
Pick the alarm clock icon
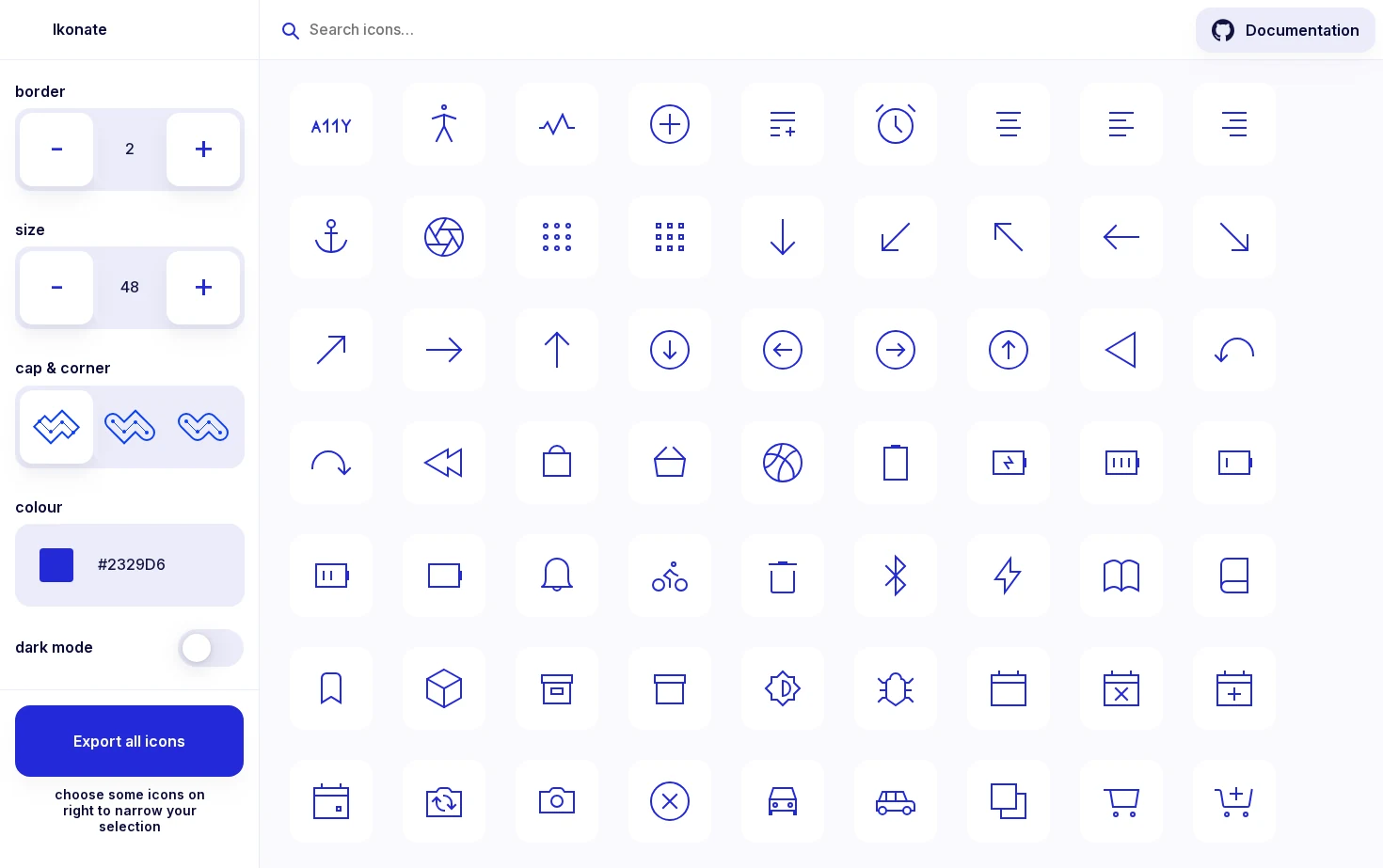(x=896, y=124)
